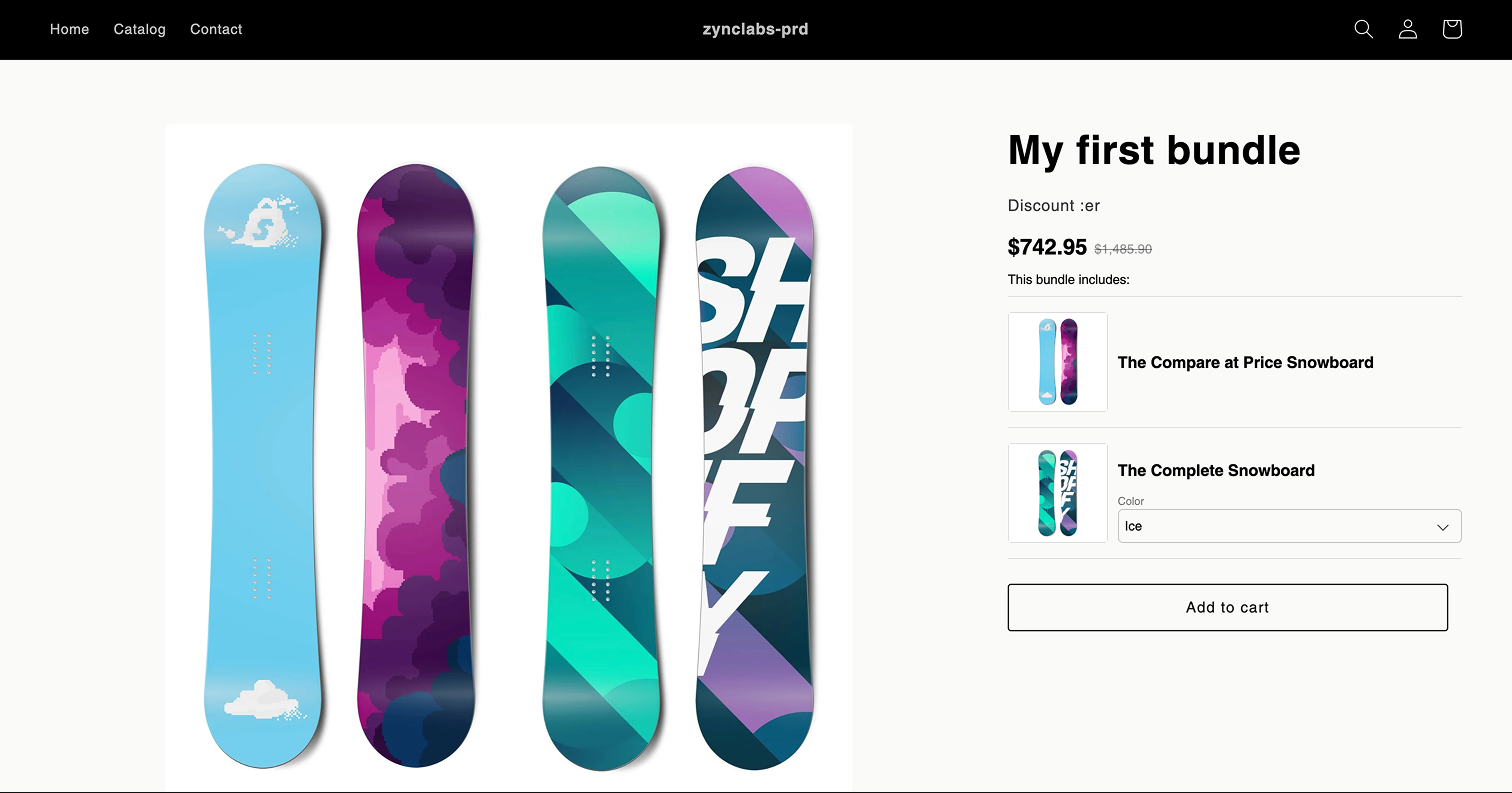Click the teal striped snowboard in main image

[x=601, y=465]
